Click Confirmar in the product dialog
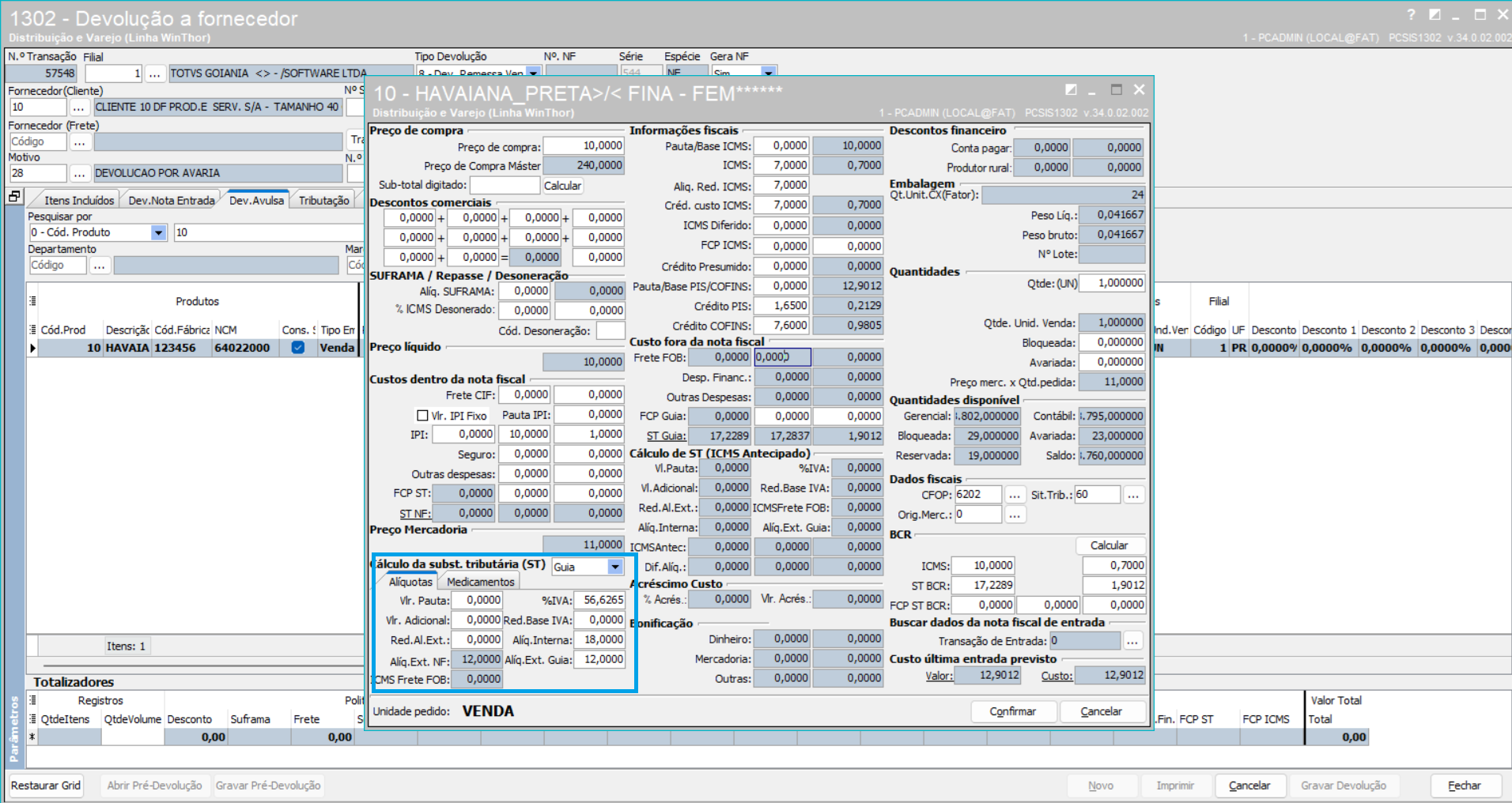1512x803 pixels. 1013,711
